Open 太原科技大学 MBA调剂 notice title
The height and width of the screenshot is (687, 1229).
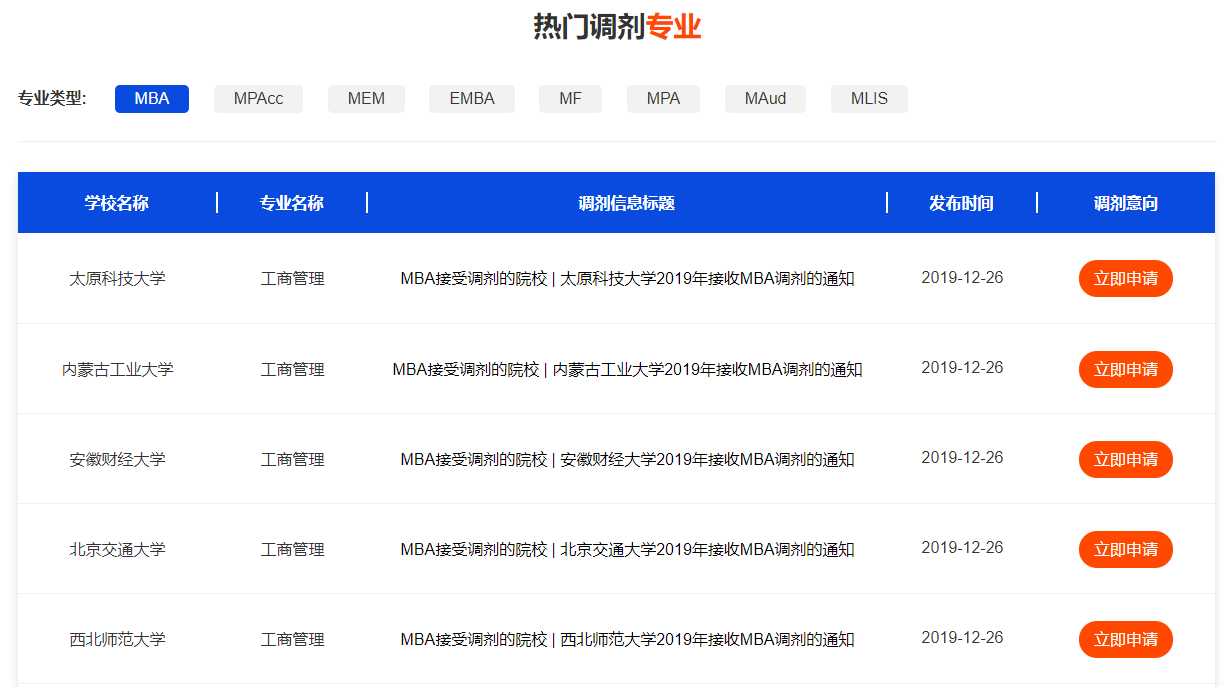coord(627,279)
